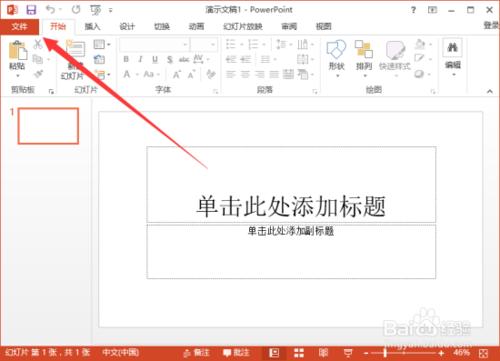Click the font name combo box

(154, 44)
